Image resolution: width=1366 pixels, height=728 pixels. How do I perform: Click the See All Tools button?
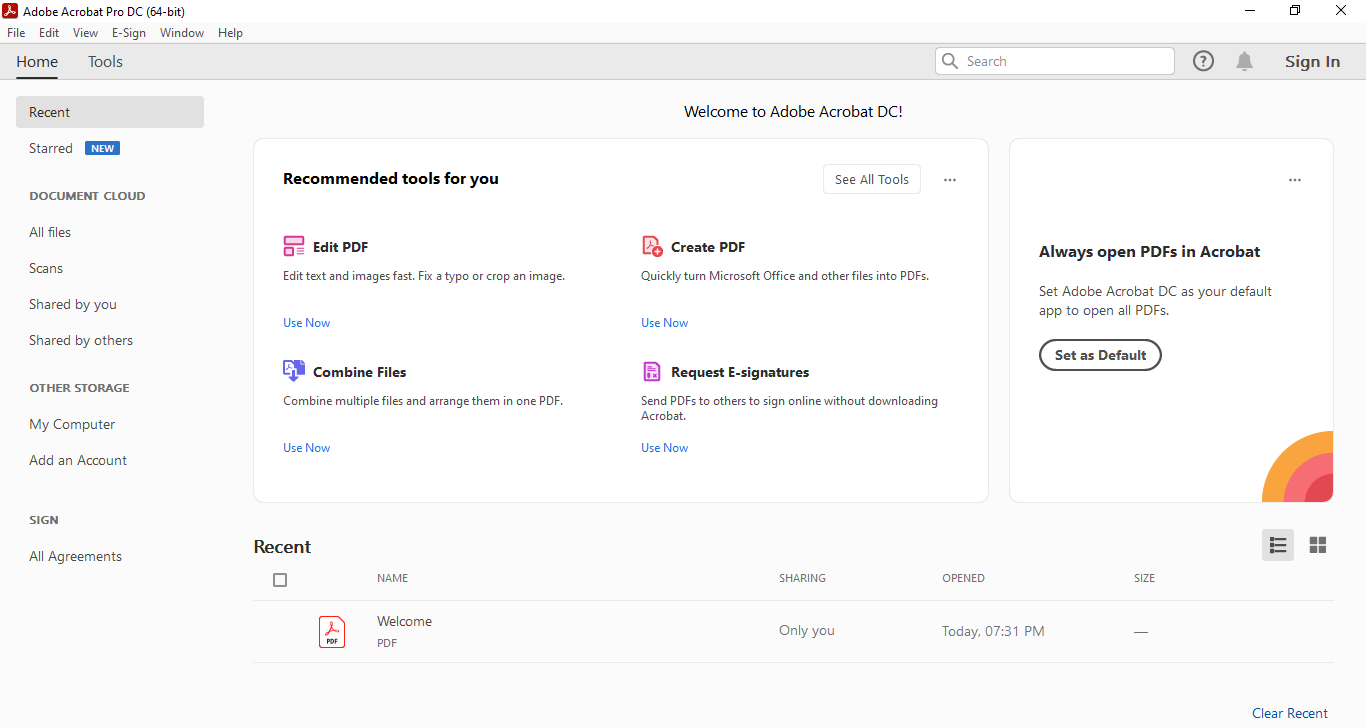[872, 179]
